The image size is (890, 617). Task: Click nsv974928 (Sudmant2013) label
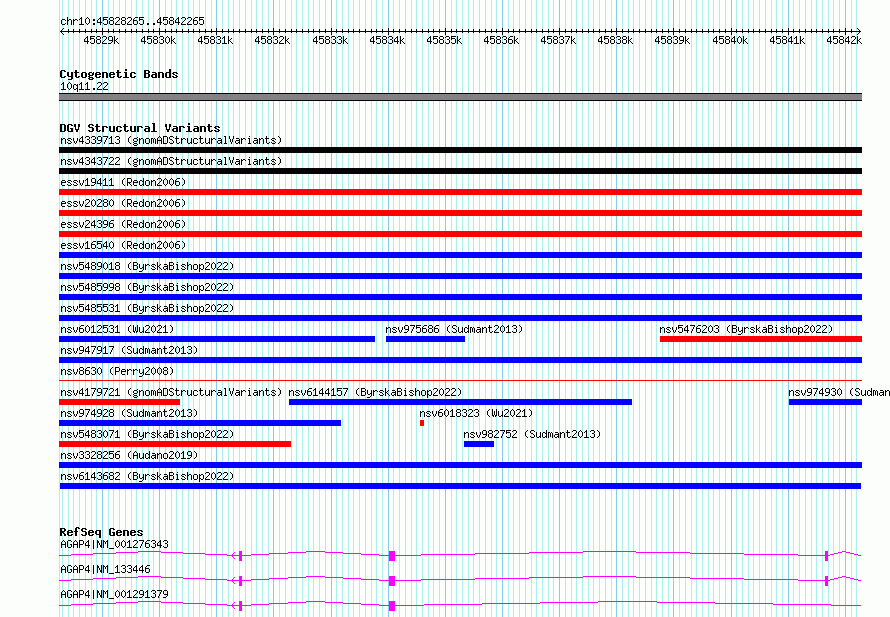click(x=129, y=413)
